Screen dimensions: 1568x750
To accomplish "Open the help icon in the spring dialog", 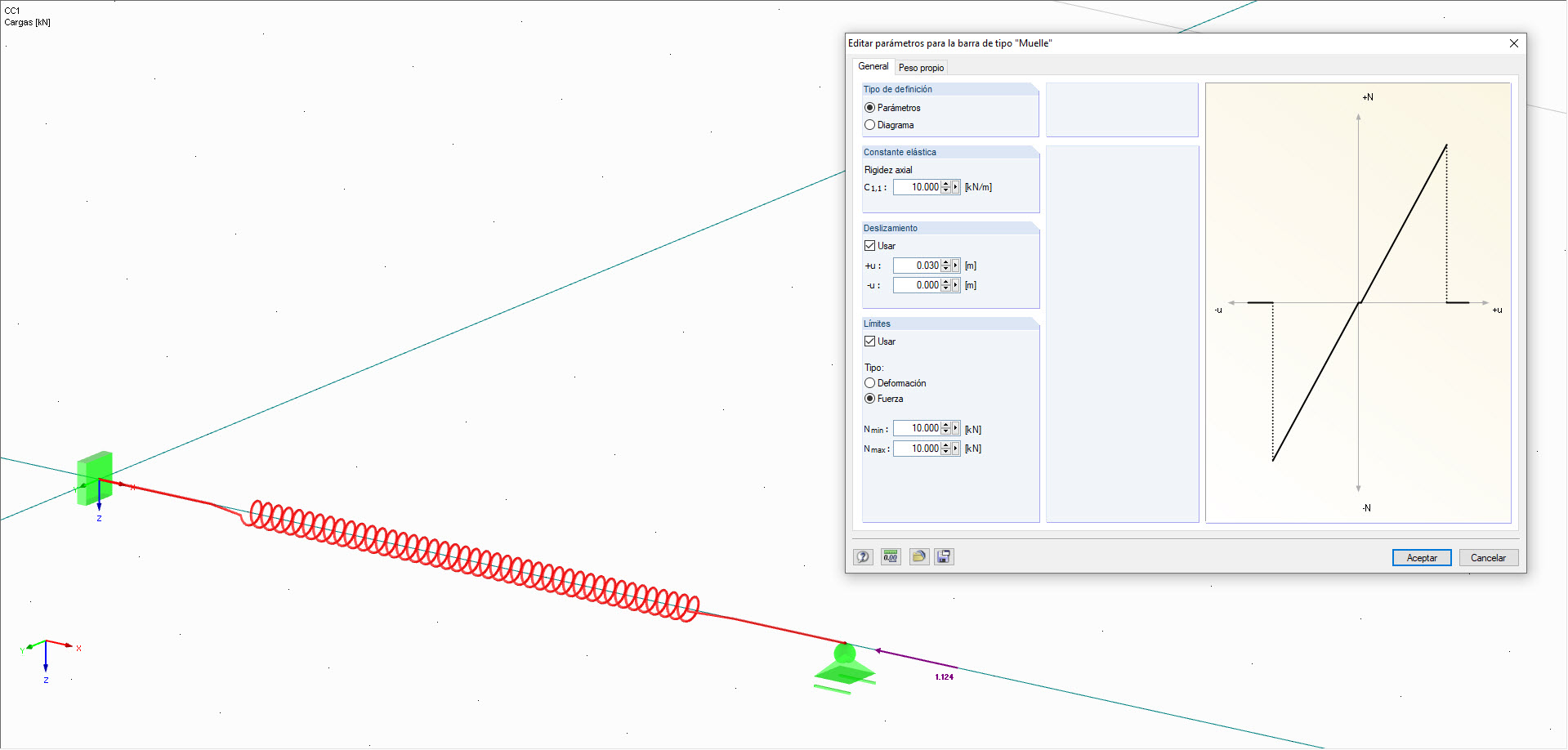I will tap(863, 556).
